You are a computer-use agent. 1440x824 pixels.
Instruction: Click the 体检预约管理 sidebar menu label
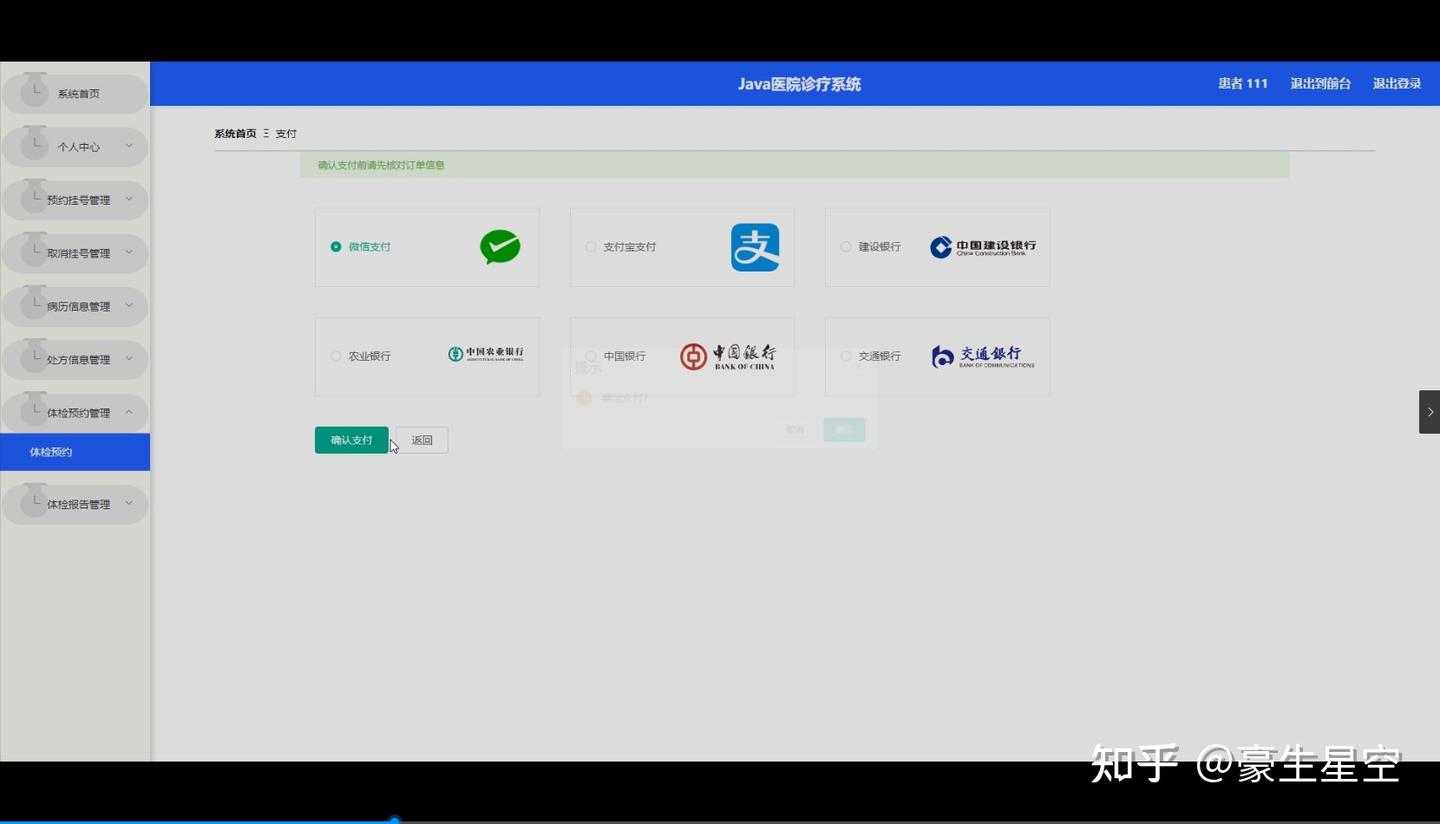point(79,413)
